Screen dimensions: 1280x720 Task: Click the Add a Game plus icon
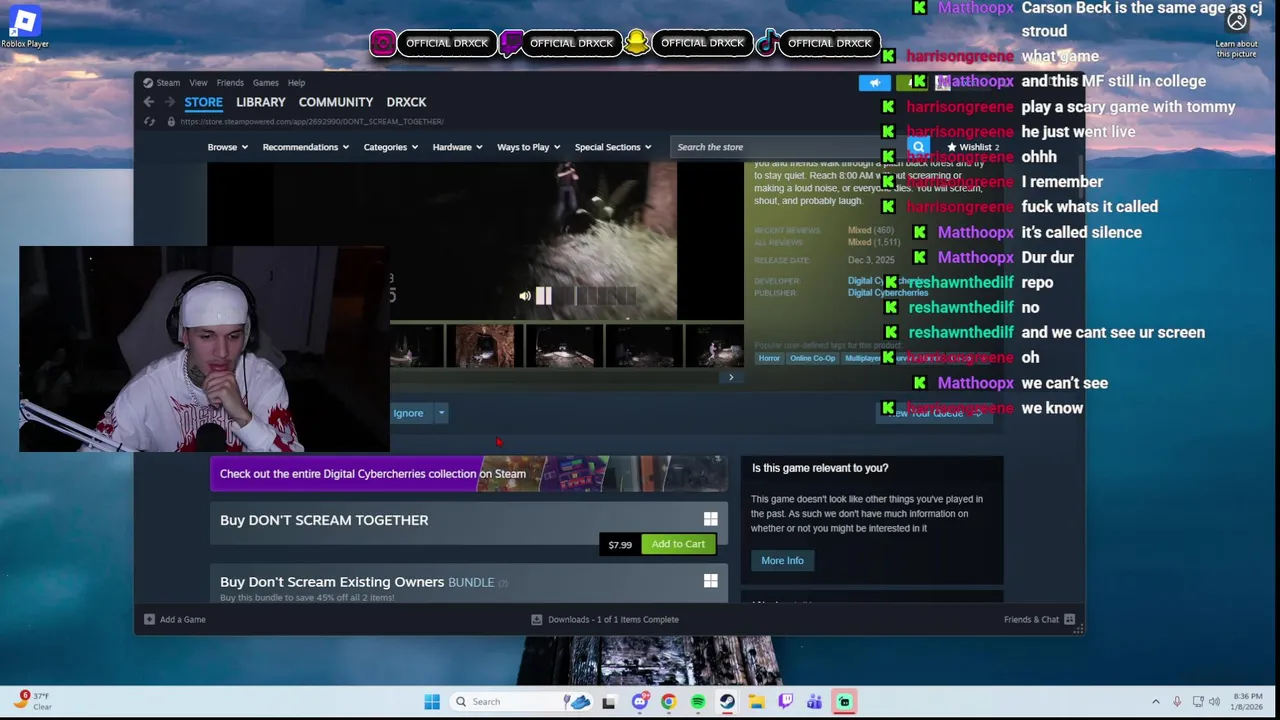[x=149, y=619]
